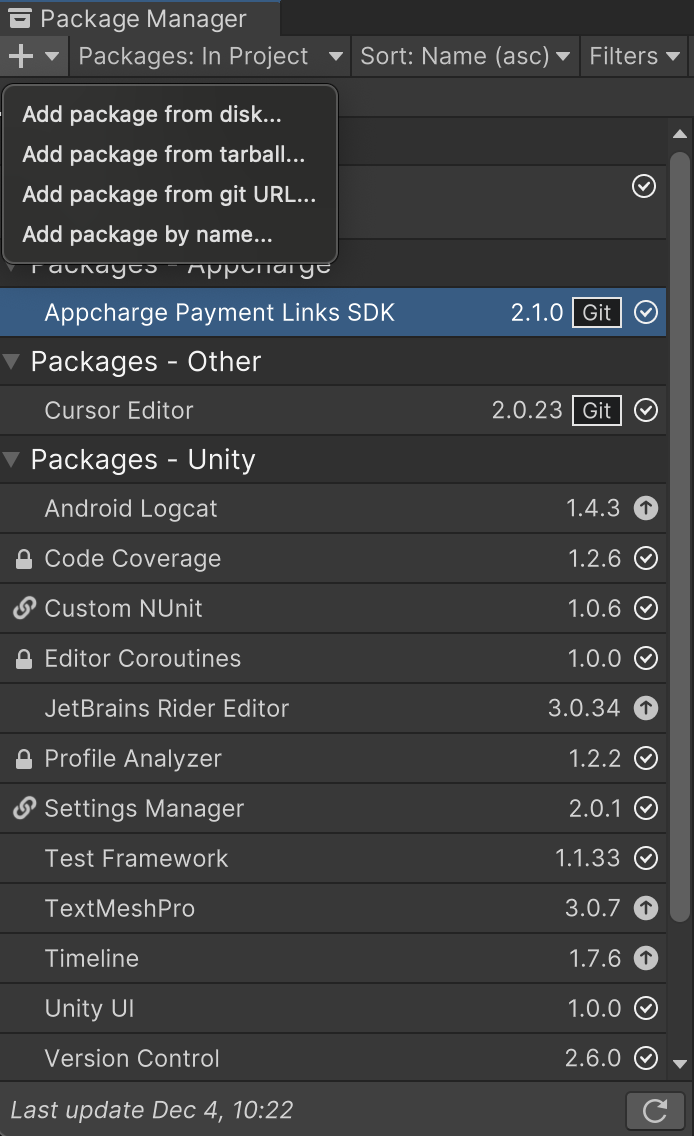The height and width of the screenshot is (1136, 694).
Task: Open the Filters dropdown
Action: pos(635,56)
